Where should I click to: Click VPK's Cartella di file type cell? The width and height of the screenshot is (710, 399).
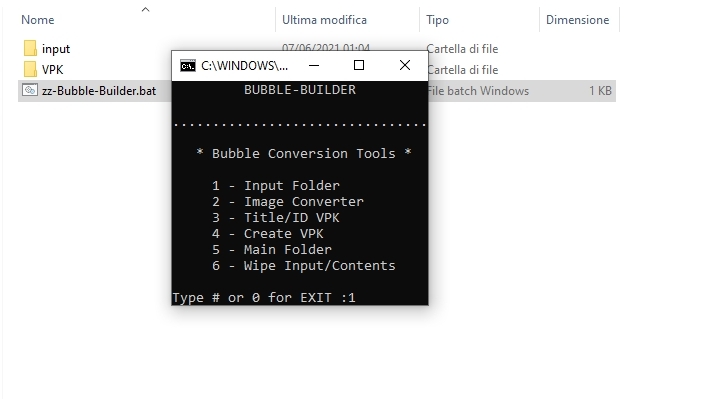click(x=463, y=70)
